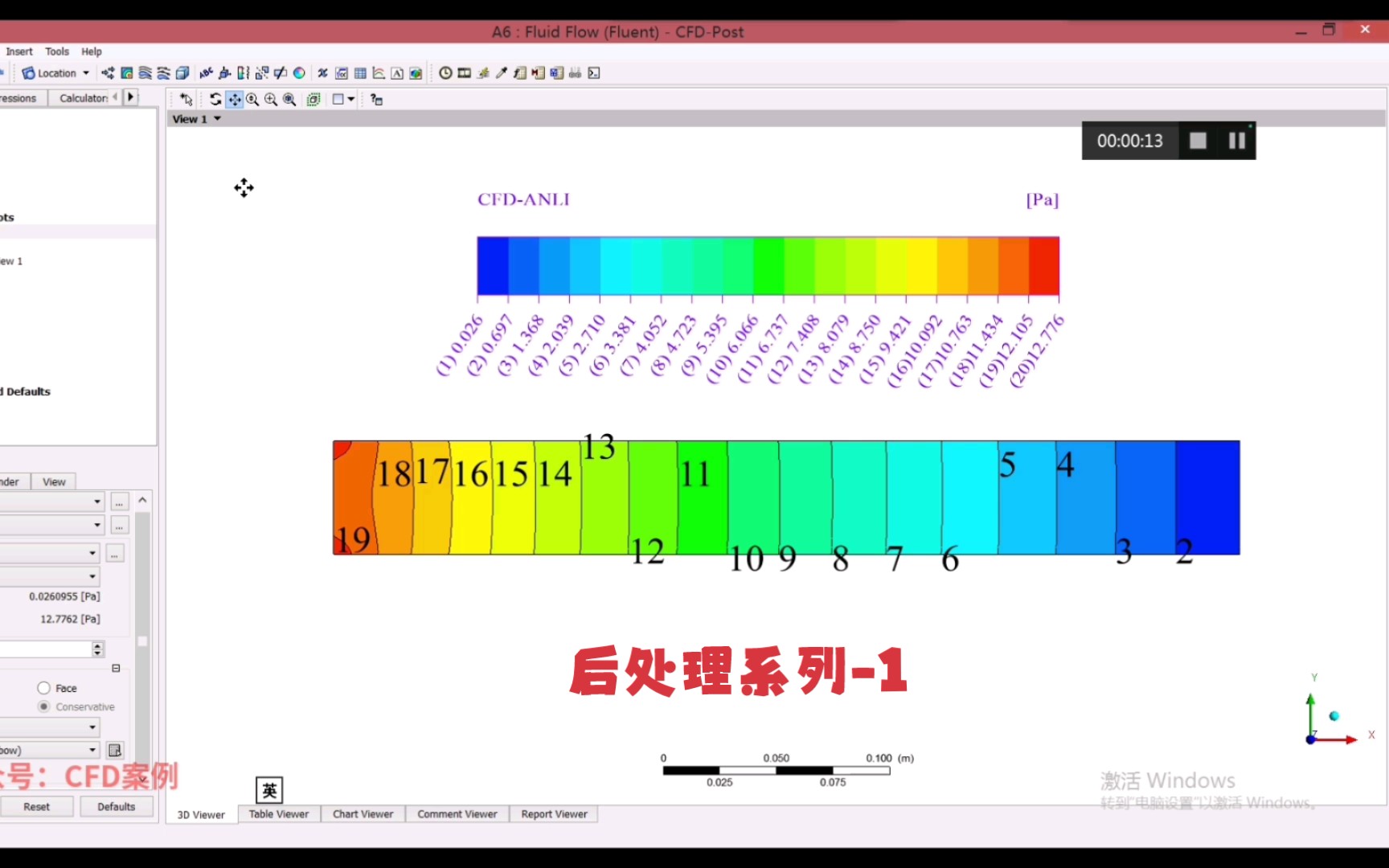Open the Tools menu

click(57, 51)
